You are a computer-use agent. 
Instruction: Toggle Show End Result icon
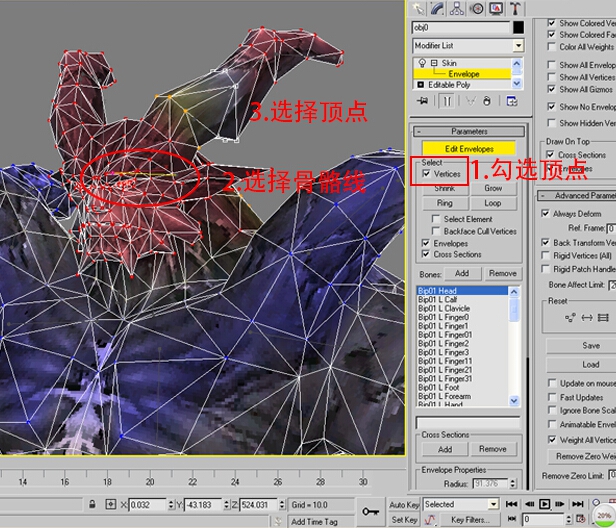447,101
